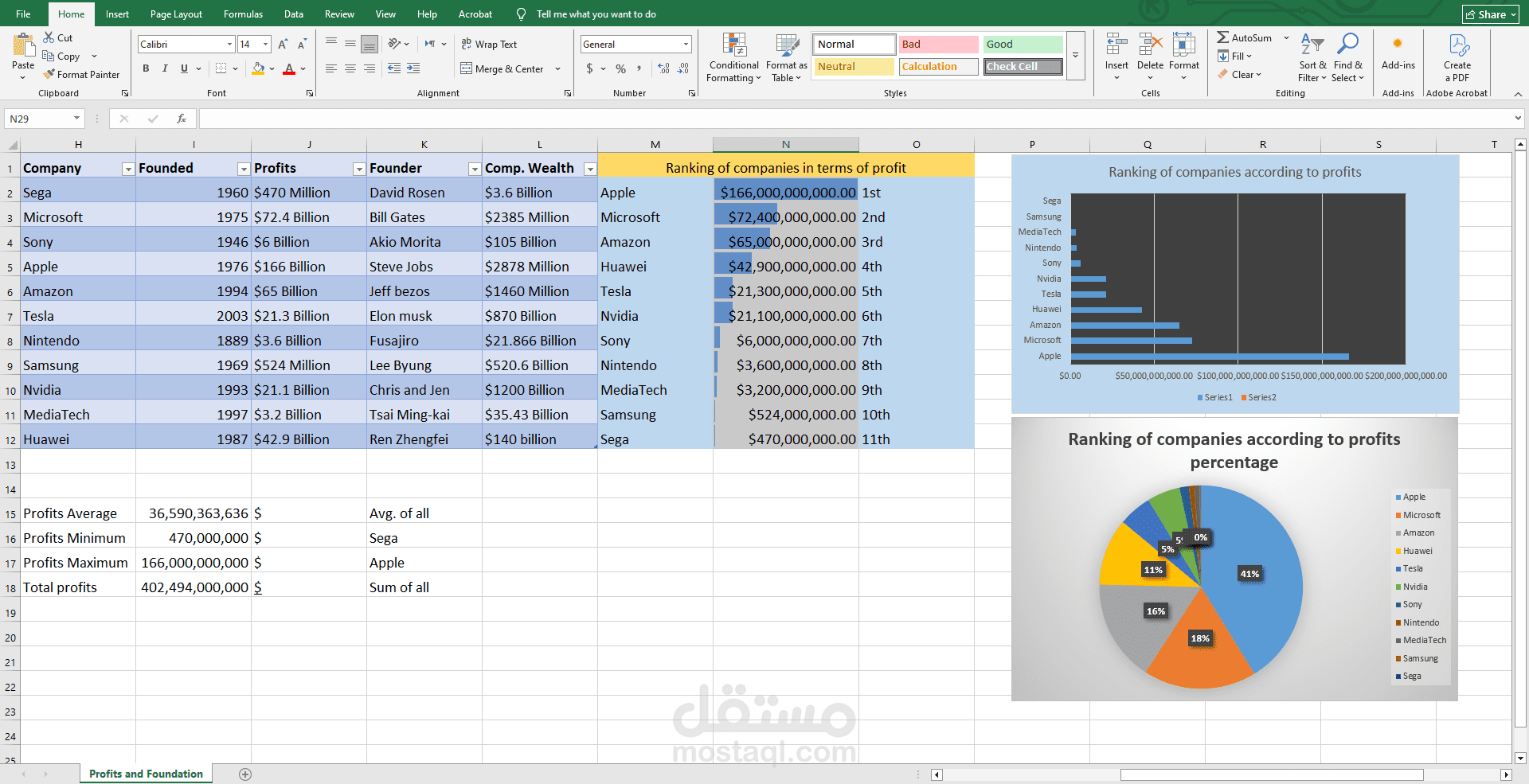Click the Font Color red A

[x=289, y=68]
